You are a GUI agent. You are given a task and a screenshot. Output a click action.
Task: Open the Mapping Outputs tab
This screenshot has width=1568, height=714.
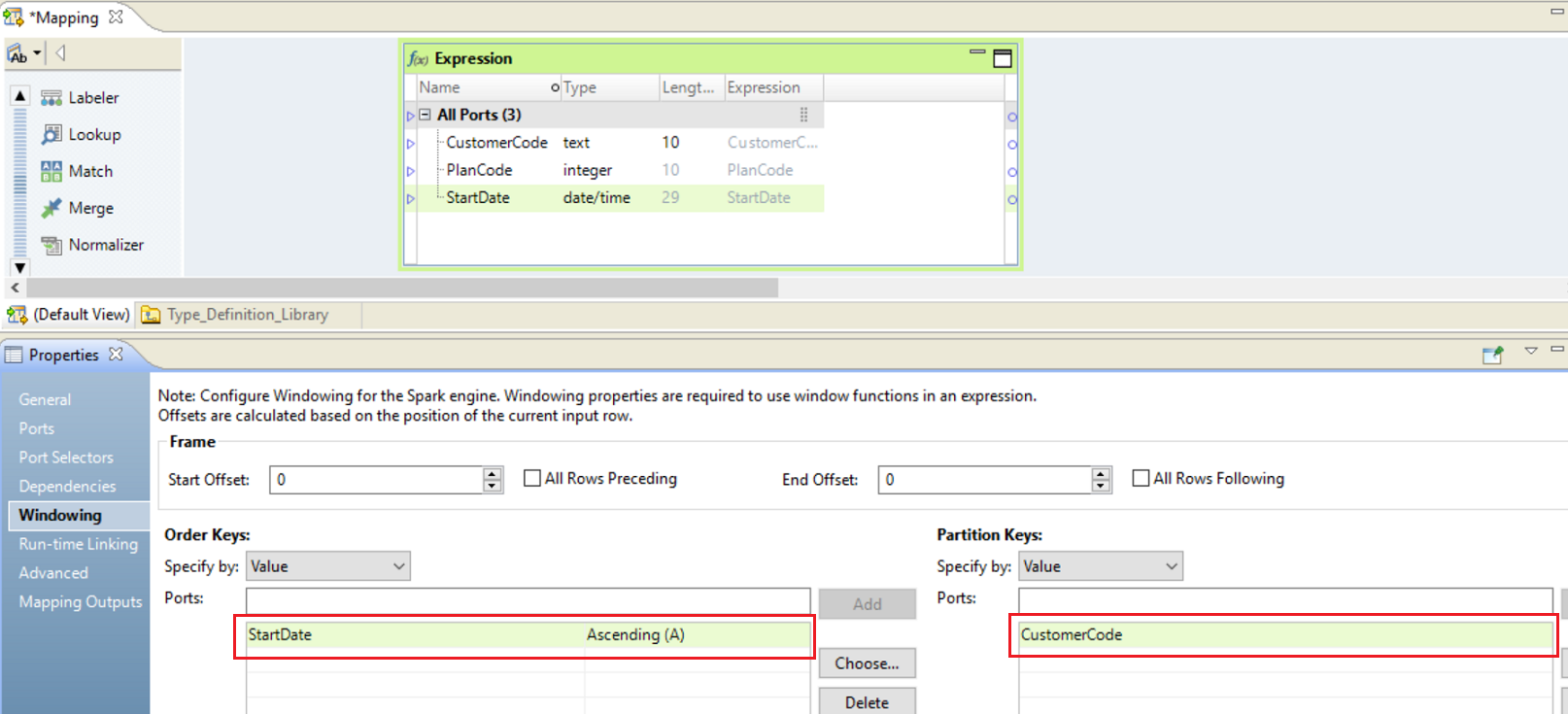click(81, 602)
